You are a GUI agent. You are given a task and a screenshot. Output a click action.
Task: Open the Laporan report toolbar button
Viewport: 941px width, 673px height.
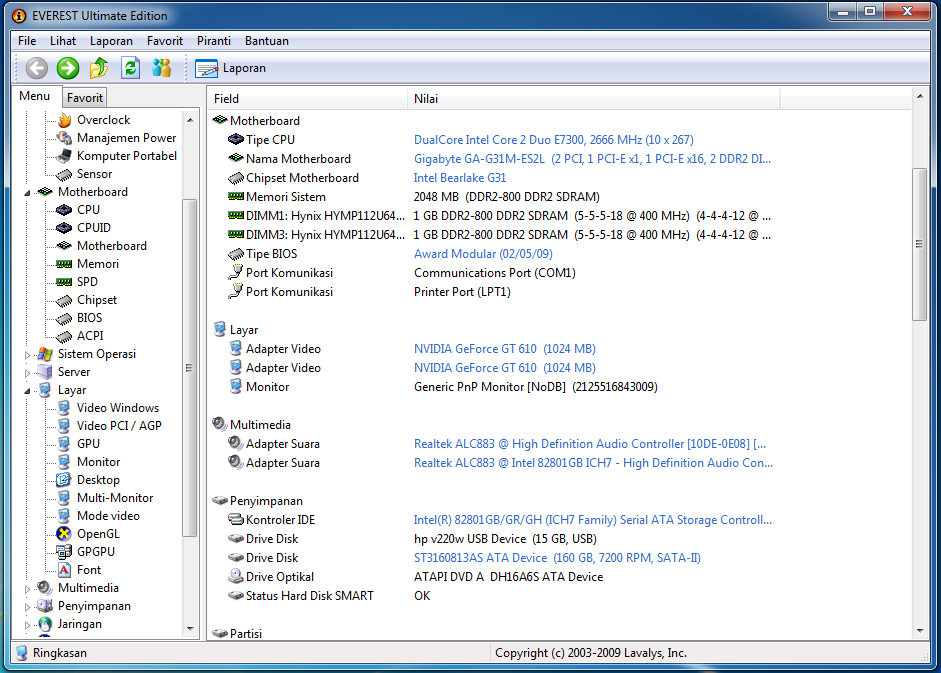[230, 68]
